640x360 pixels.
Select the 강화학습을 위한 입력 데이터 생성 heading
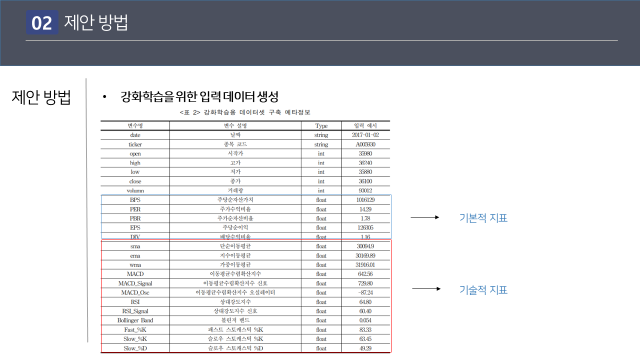point(199,97)
